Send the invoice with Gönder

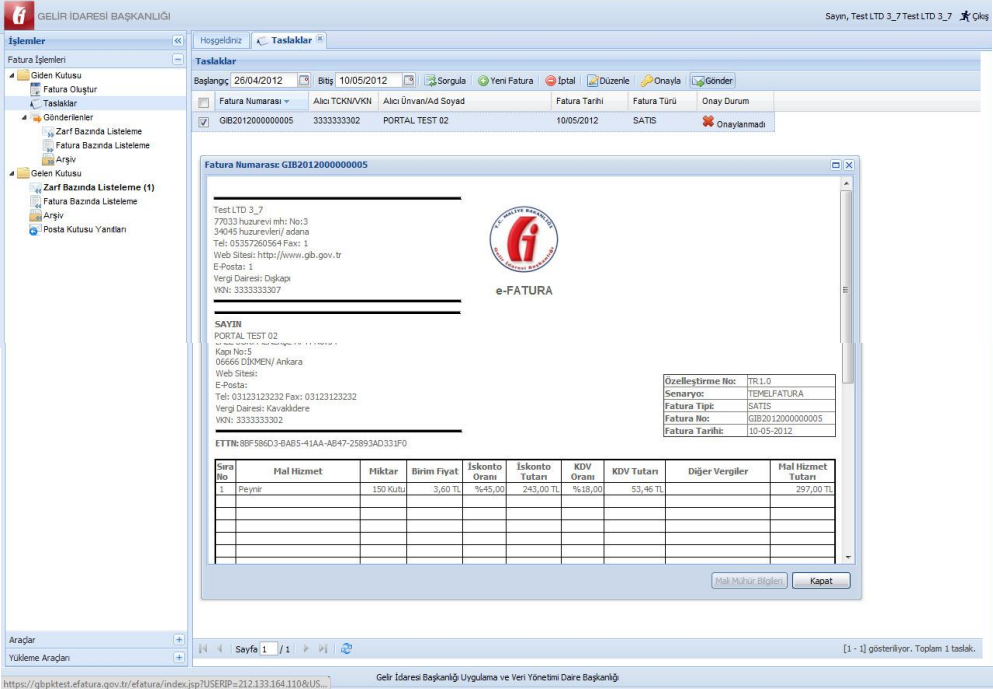(x=712, y=81)
